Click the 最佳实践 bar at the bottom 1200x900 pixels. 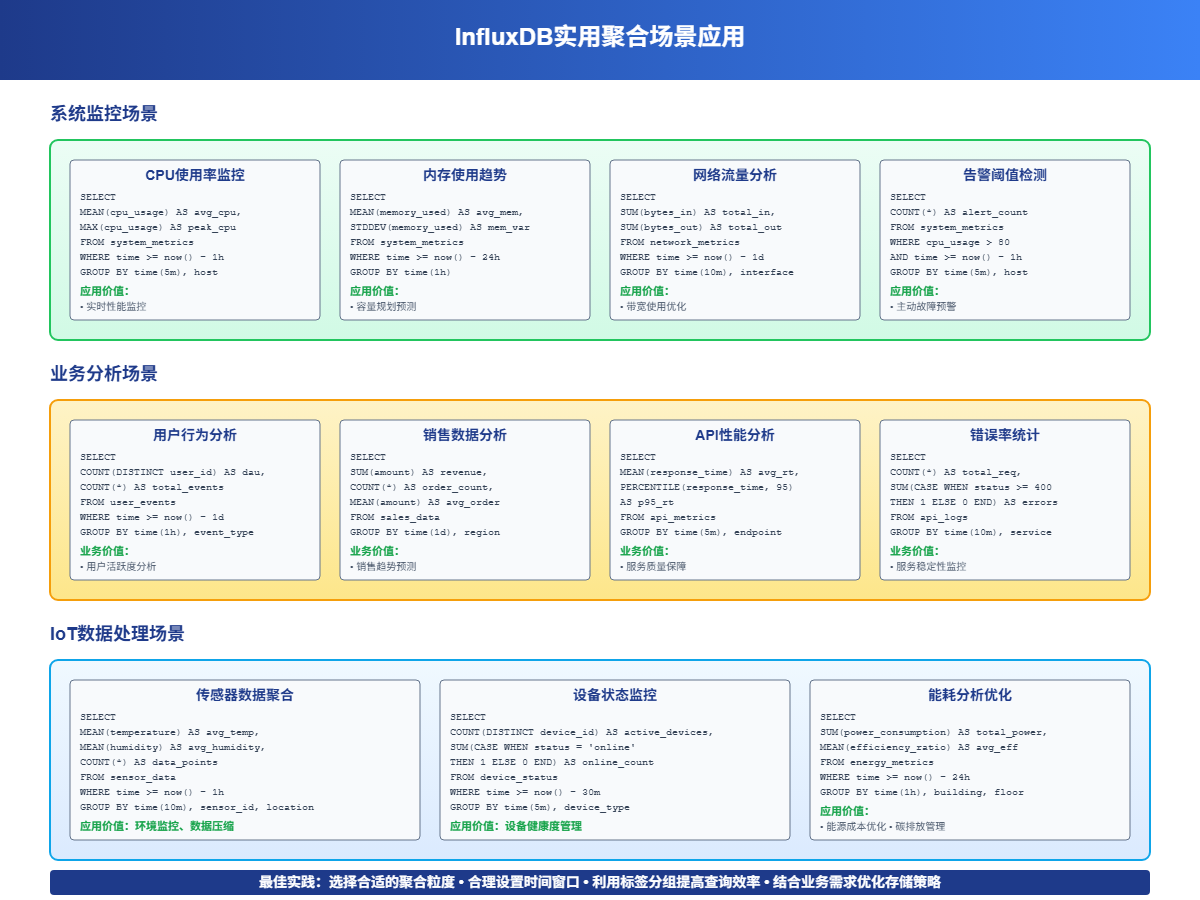600,883
